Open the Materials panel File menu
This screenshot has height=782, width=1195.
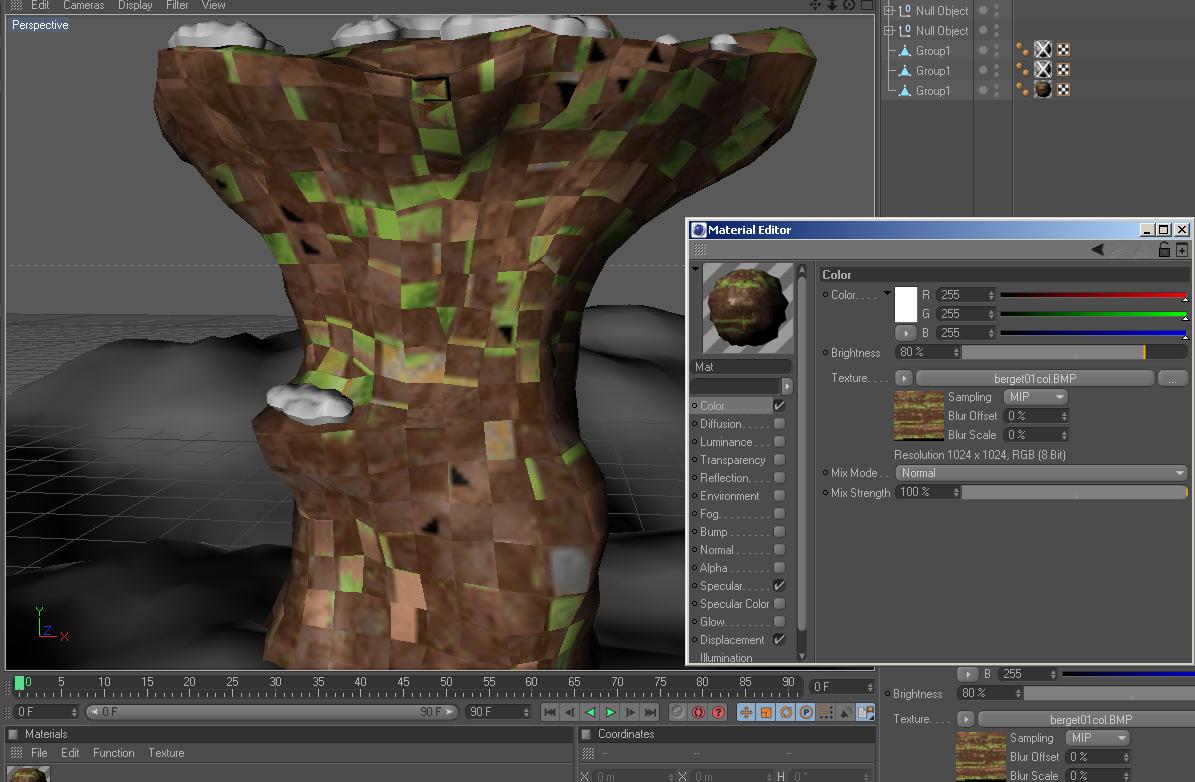(x=39, y=753)
